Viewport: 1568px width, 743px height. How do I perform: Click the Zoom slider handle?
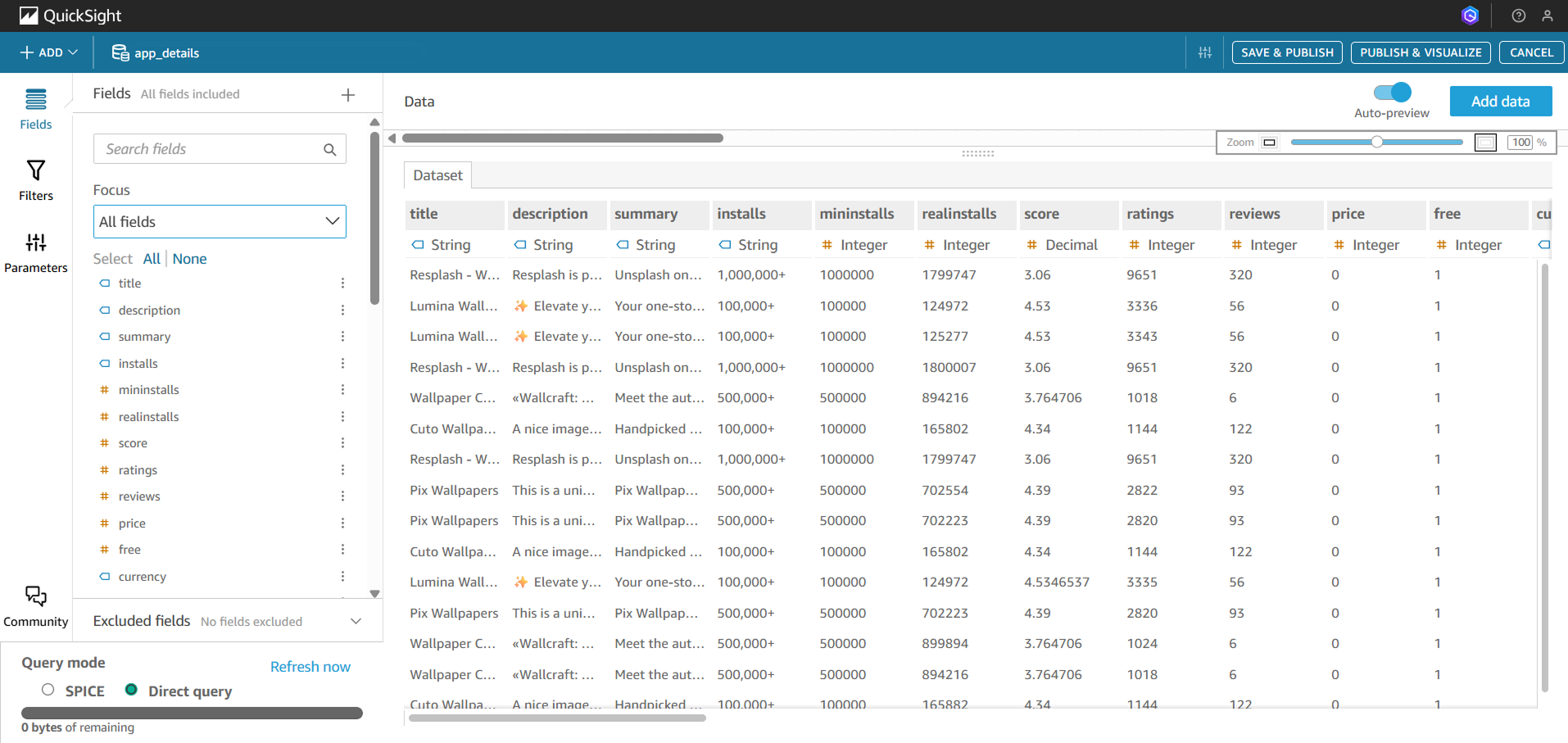[x=1377, y=142]
